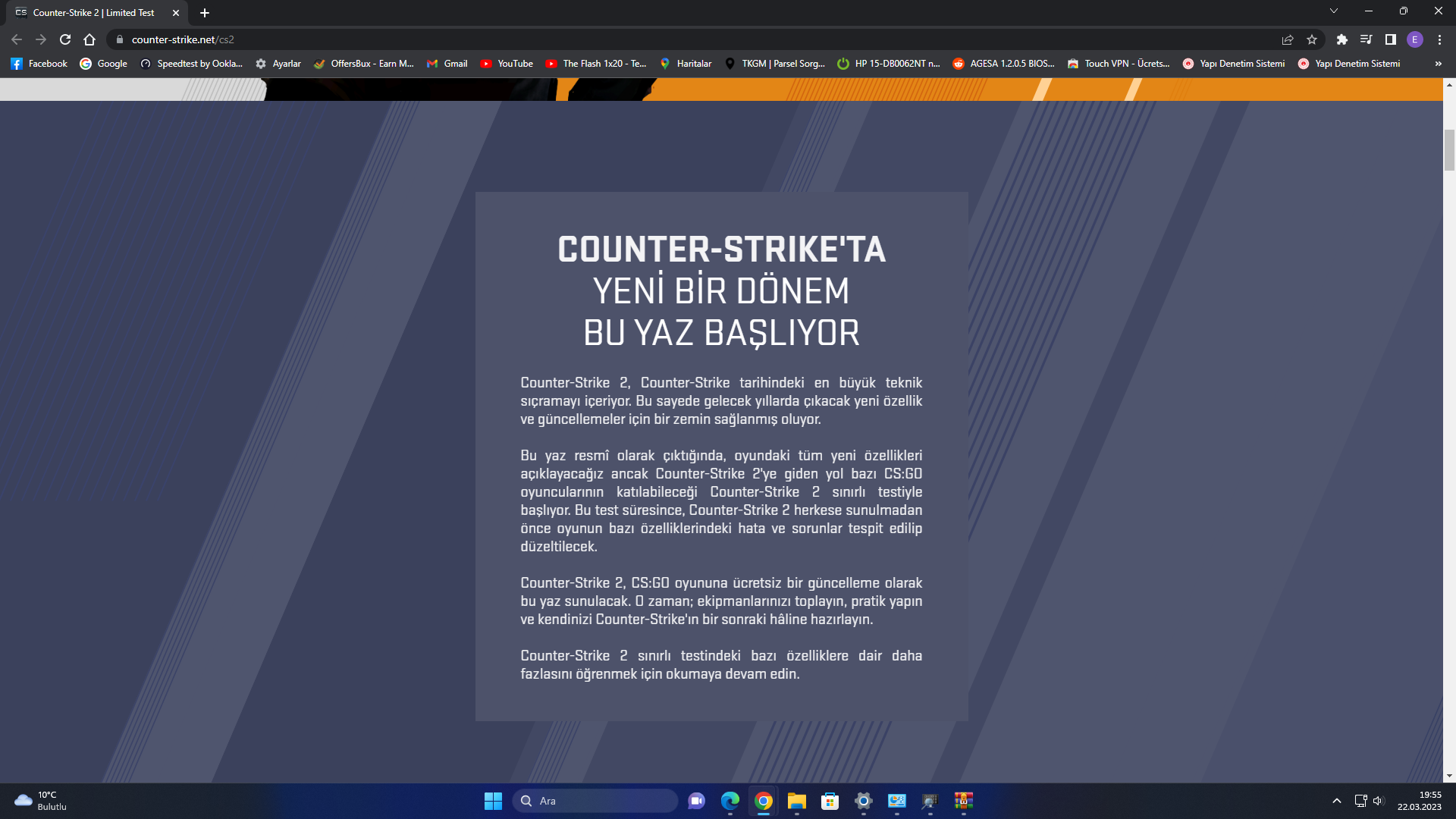Open Windows Start menu
Screen dimensions: 1456x819
[493, 801]
